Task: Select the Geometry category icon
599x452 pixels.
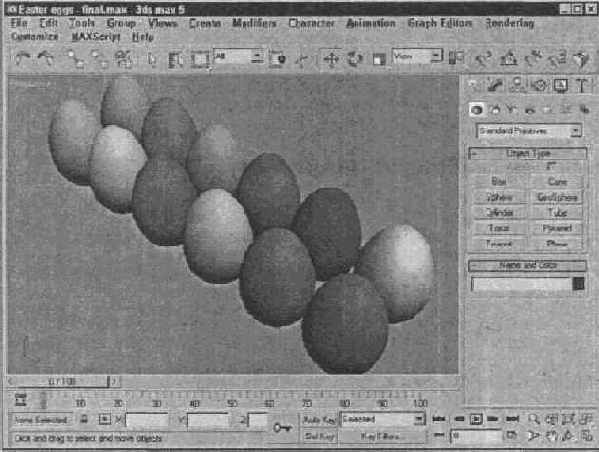Action: [476, 110]
